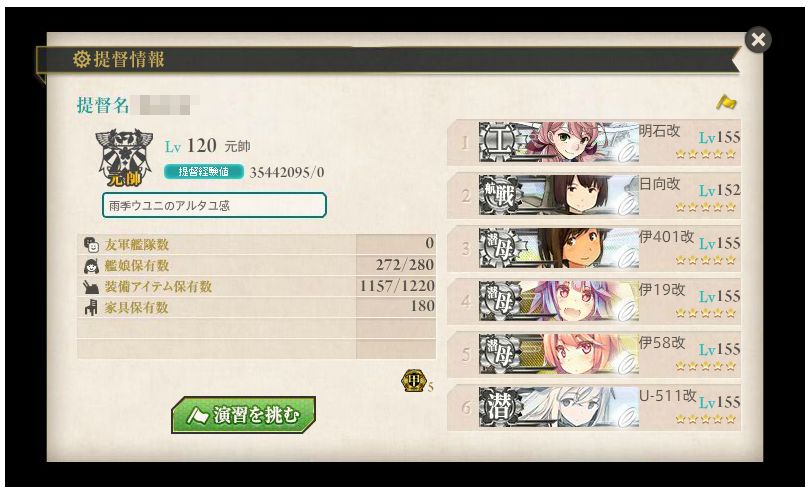Click the yellow flag icon at top right
This screenshot has height=492, width=812.
coord(726,102)
